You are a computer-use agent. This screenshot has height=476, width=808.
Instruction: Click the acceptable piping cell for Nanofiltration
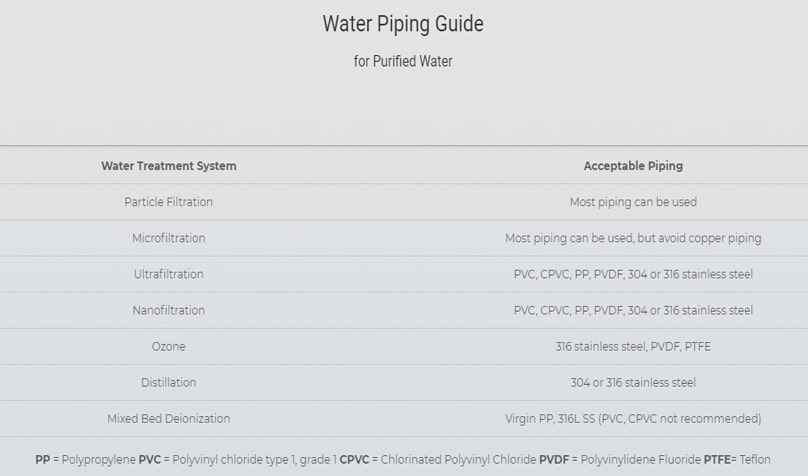pyautogui.click(x=633, y=310)
